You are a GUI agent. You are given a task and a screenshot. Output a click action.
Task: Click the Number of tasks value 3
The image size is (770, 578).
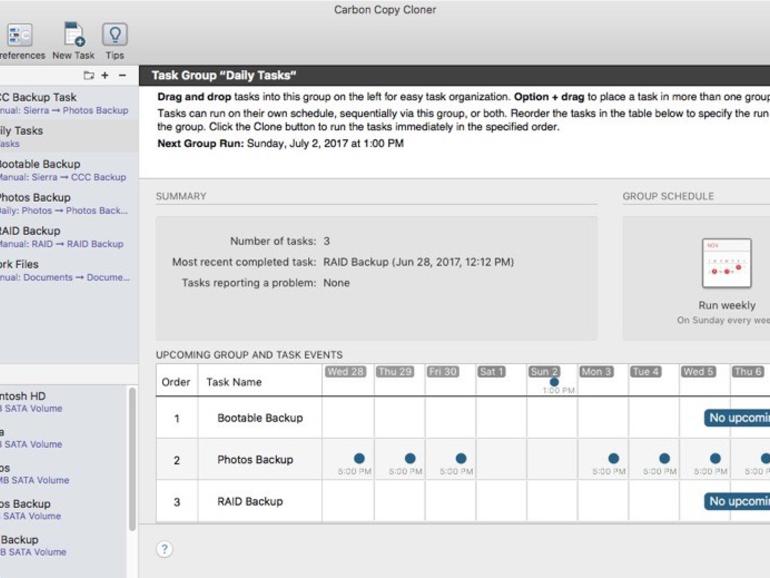coord(327,241)
